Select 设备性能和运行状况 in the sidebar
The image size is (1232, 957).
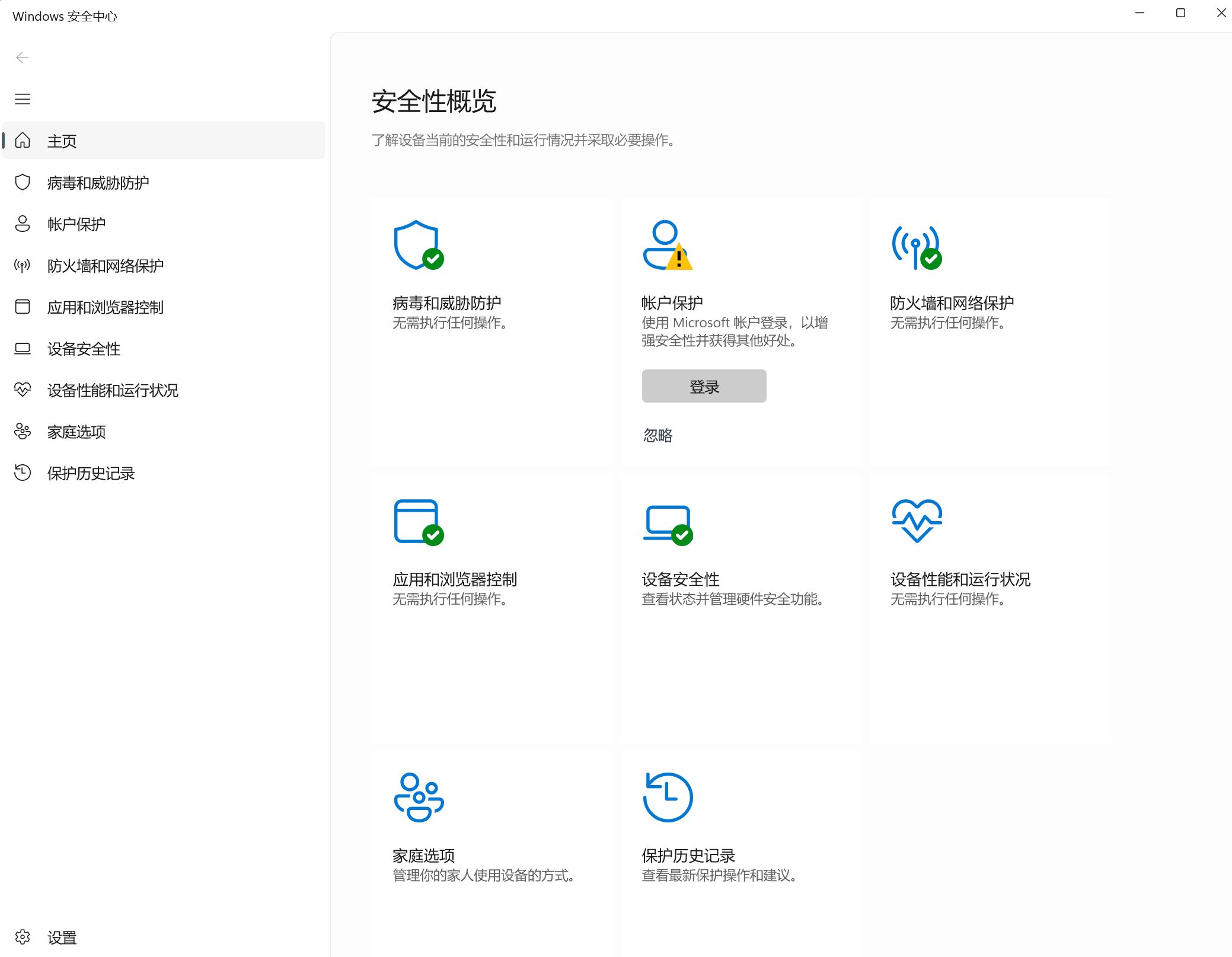pos(113,390)
